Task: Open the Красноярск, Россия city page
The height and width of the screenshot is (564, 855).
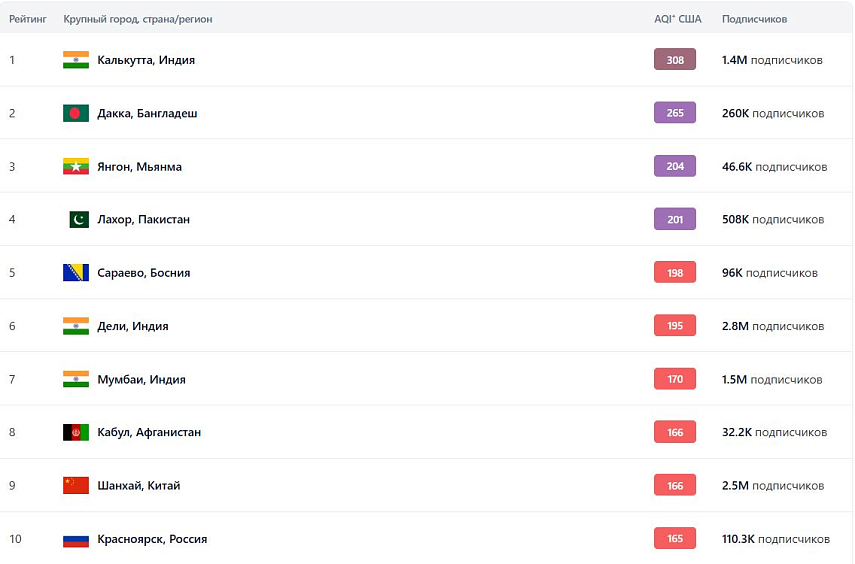Action: pyautogui.click(x=152, y=539)
